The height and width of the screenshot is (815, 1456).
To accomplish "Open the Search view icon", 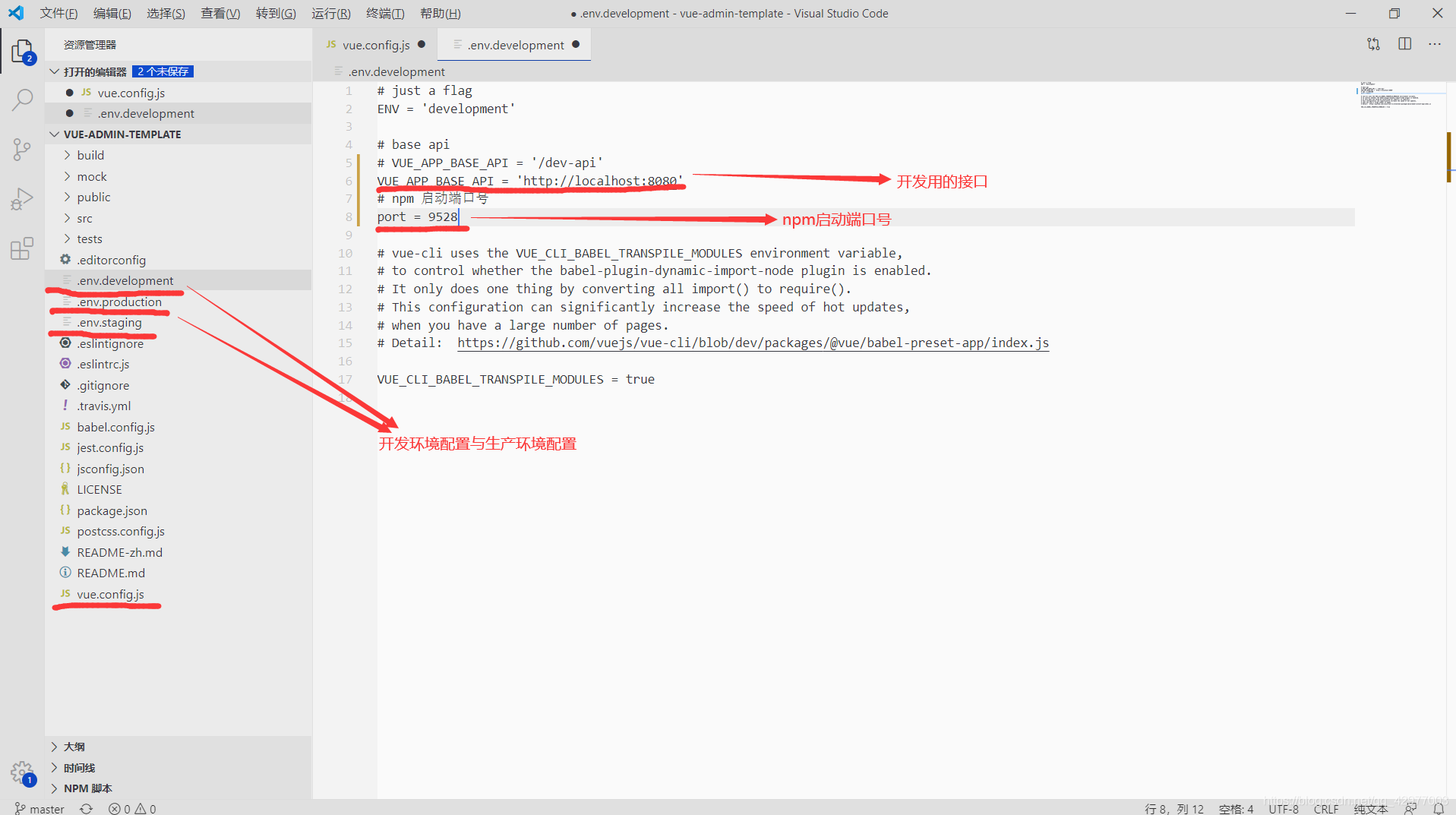I will (22, 100).
